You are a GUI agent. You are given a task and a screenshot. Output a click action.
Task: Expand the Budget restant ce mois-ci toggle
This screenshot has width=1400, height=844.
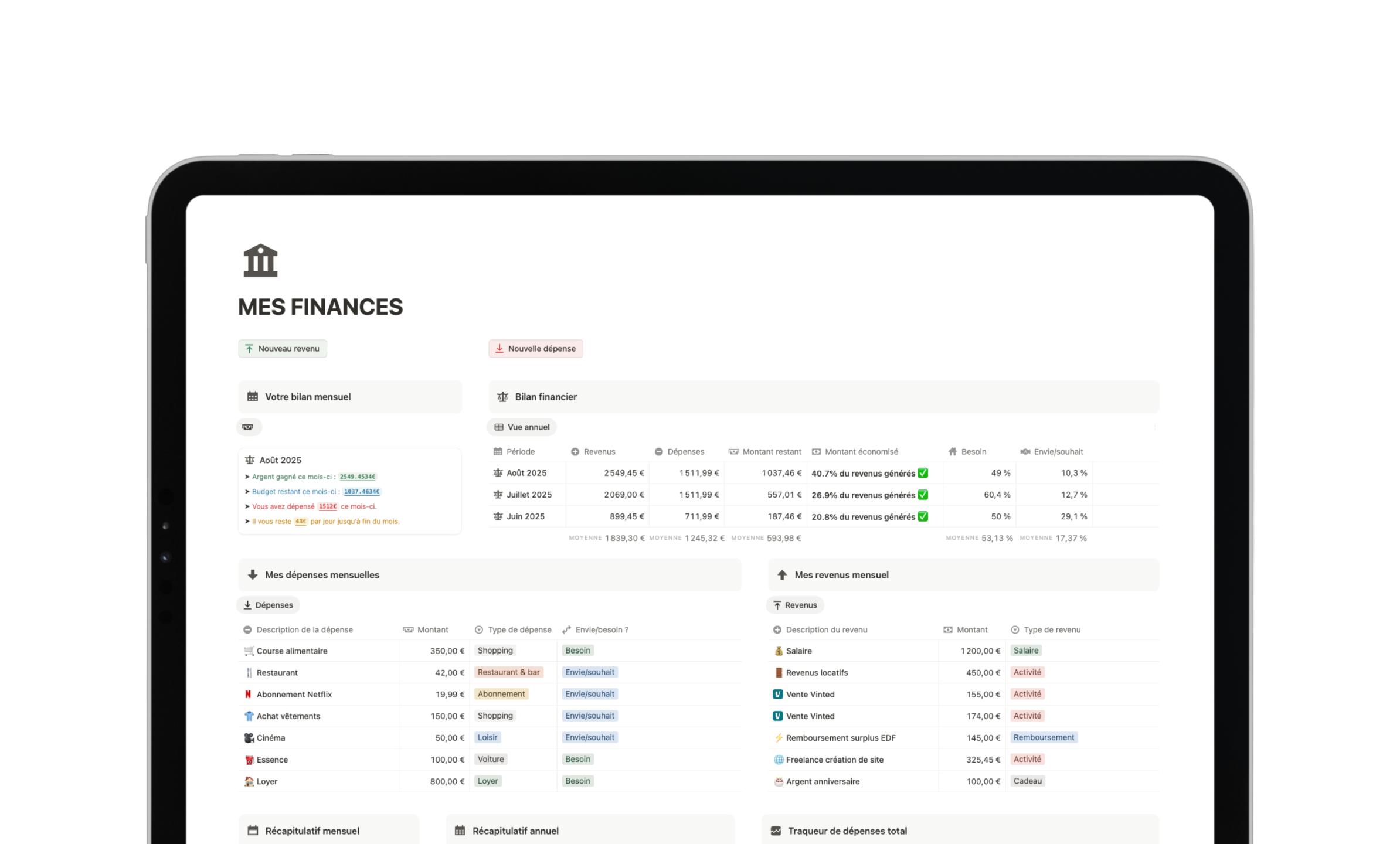click(x=247, y=491)
